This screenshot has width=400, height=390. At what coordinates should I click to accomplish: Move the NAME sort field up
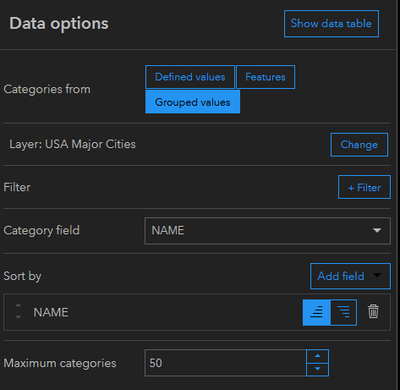point(18,305)
